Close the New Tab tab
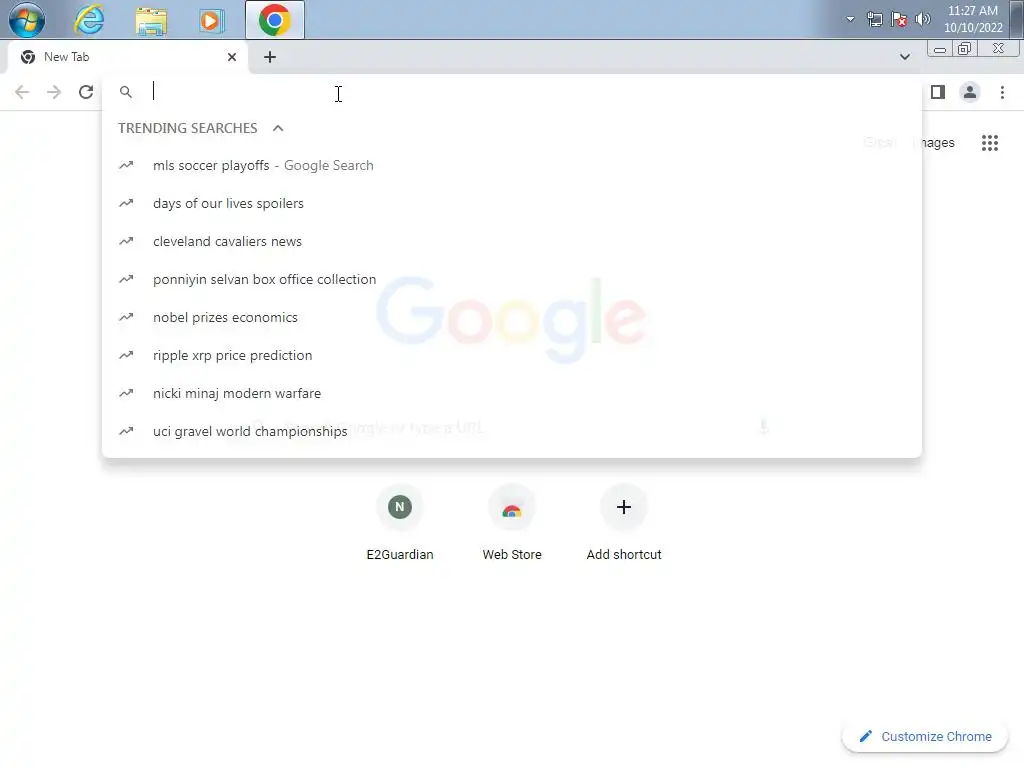The height and width of the screenshot is (768, 1024). (232, 57)
